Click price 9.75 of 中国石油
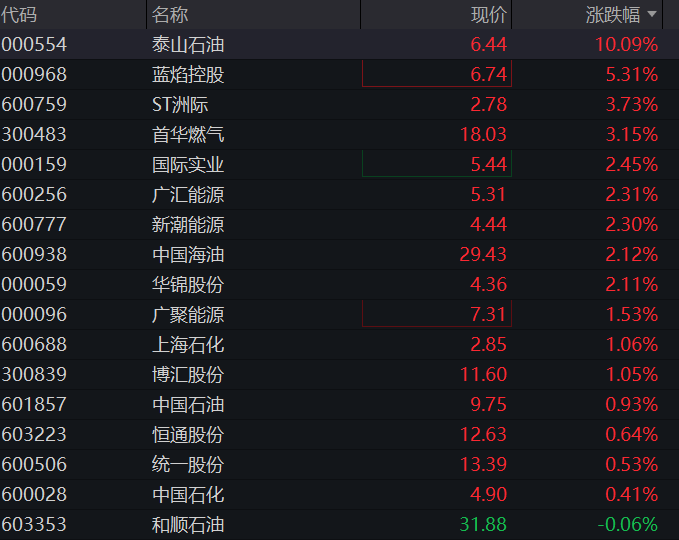Image resolution: width=679 pixels, height=540 pixels. tap(488, 404)
